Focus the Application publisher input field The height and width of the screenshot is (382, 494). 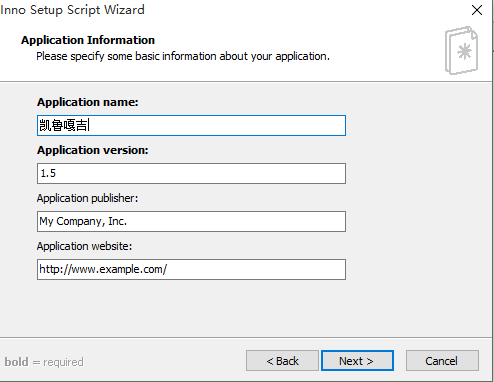pos(191,221)
